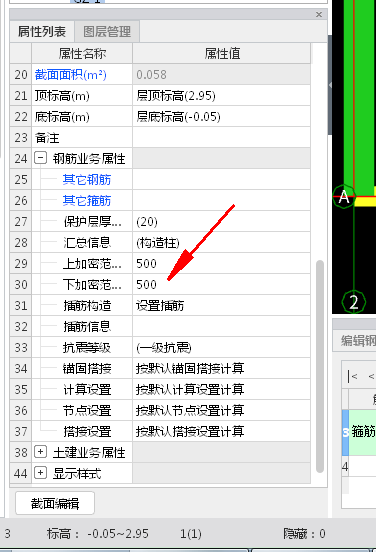Click axis bubble A in drawing view

point(344,196)
